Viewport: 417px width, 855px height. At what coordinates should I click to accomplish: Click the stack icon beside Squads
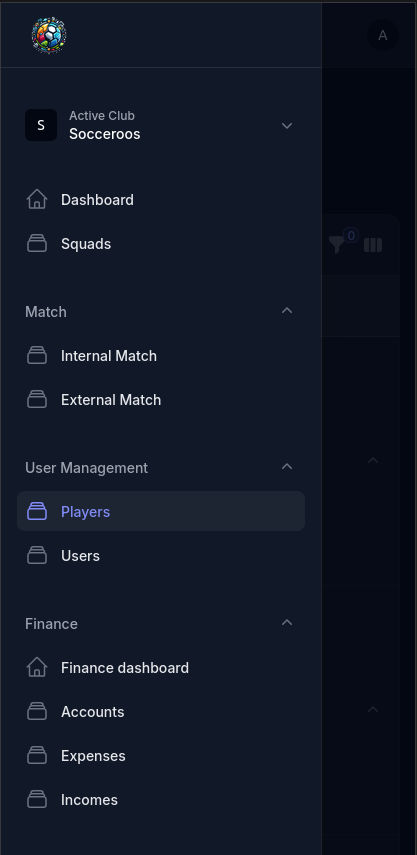[37, 244]
